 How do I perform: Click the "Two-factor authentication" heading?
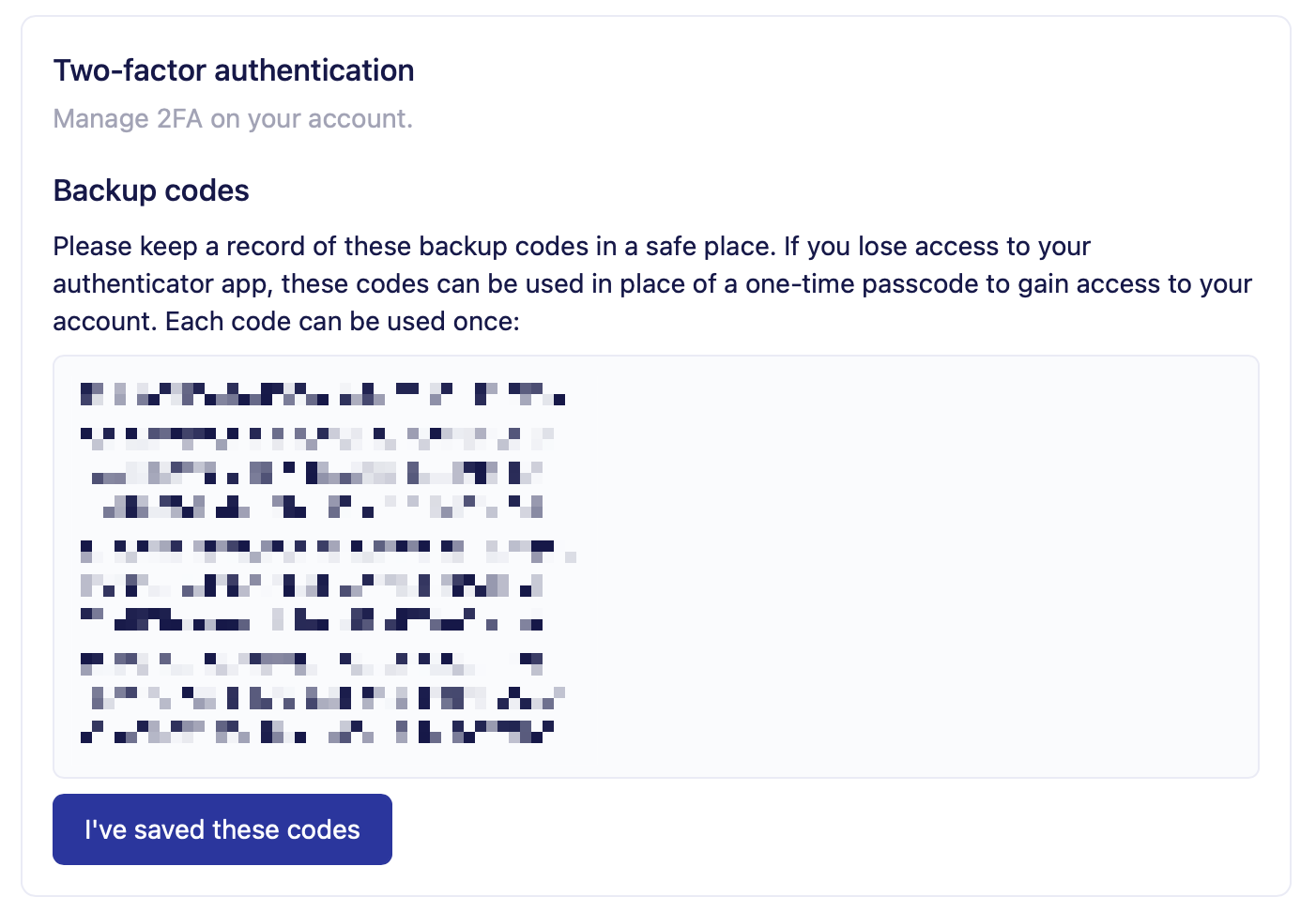coord(234,69)
